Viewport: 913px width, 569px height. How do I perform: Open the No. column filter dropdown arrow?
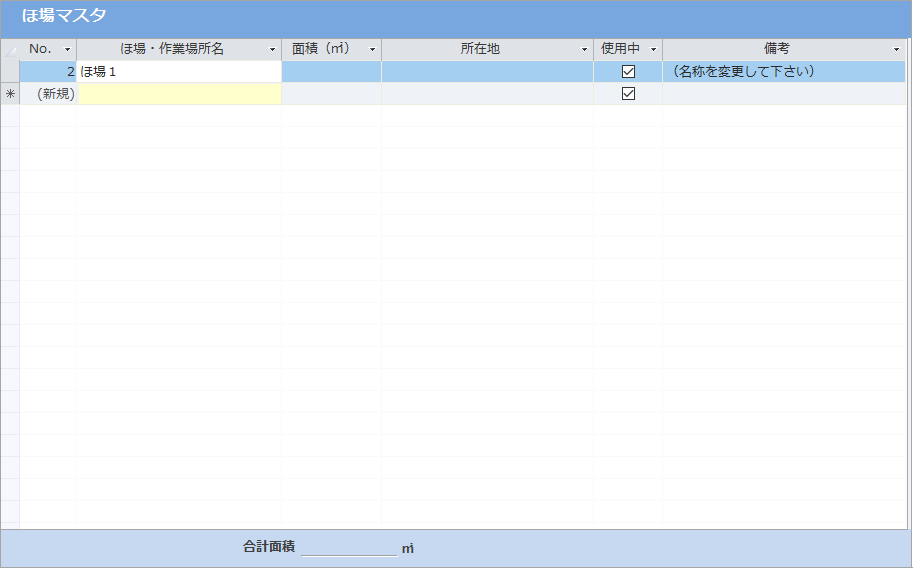68,49
